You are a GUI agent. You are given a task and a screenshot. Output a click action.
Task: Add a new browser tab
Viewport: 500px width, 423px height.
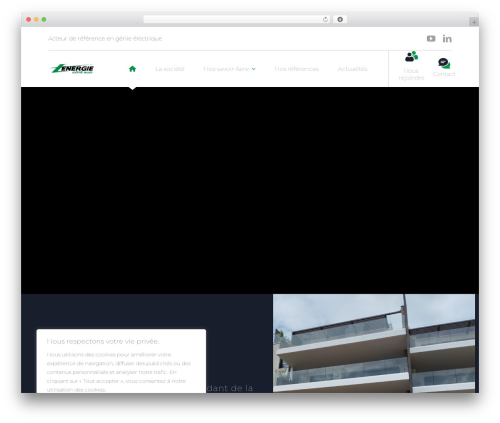pos(474,22)
